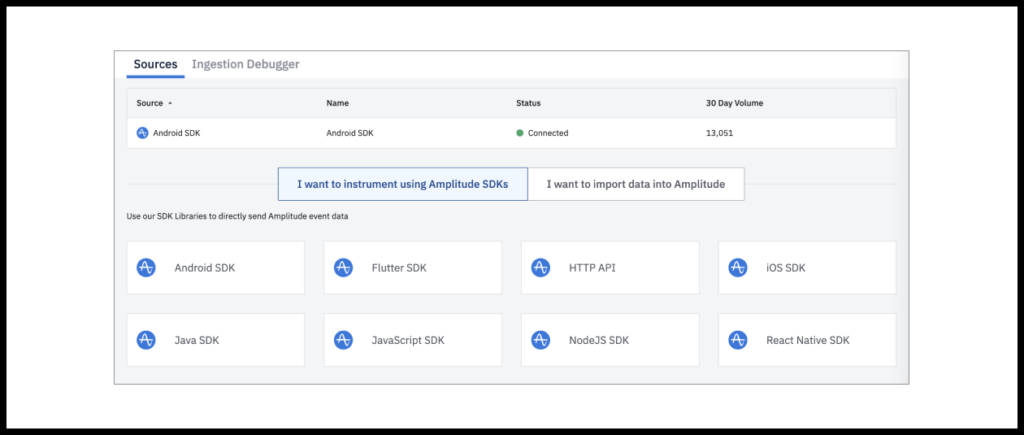Screen dimensions: 1024x435
Task: Open the Flutter SDK card
Action: (413, 268)
